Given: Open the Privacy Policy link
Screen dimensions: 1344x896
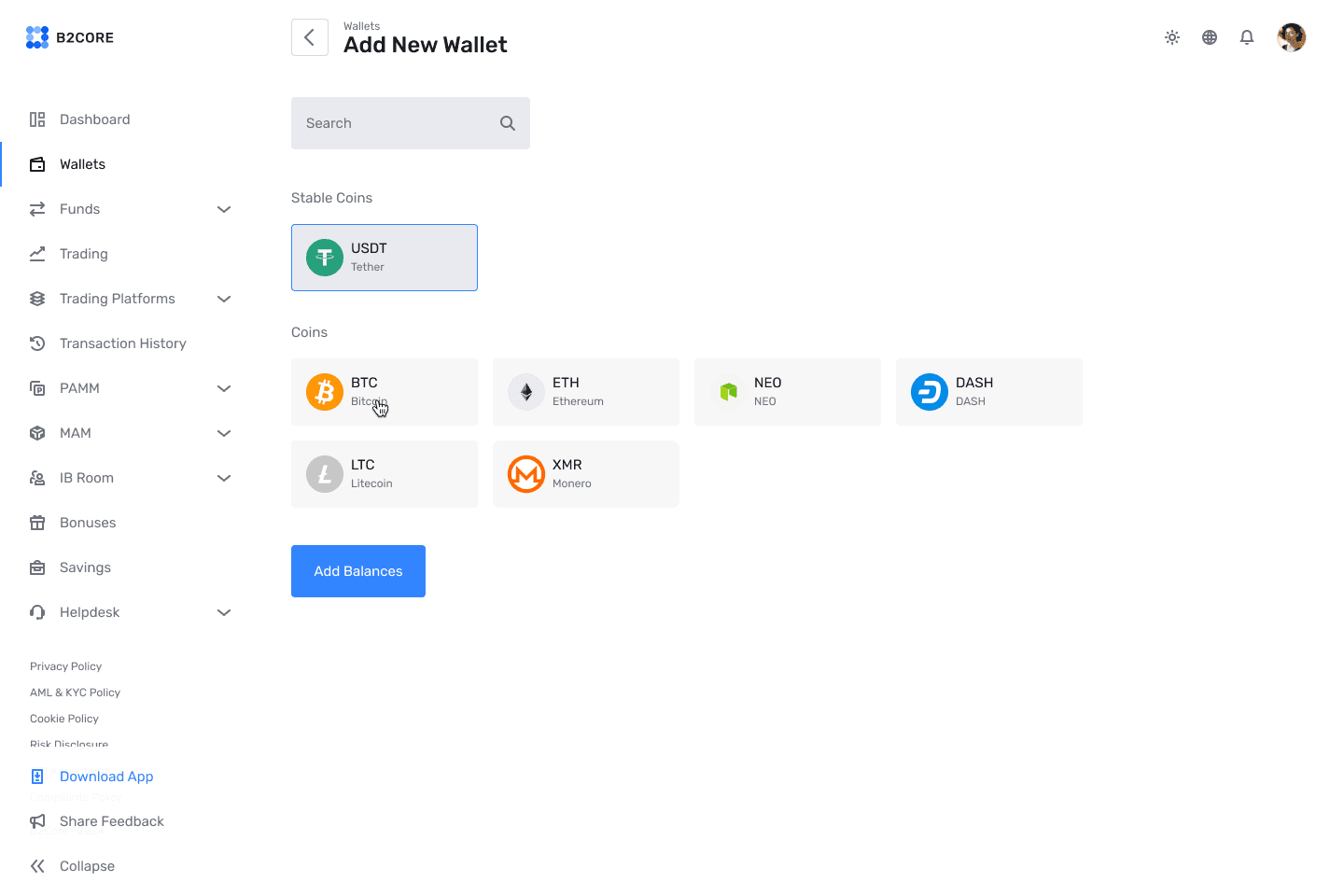Looking at the screenshot, I should coord(65,665).
